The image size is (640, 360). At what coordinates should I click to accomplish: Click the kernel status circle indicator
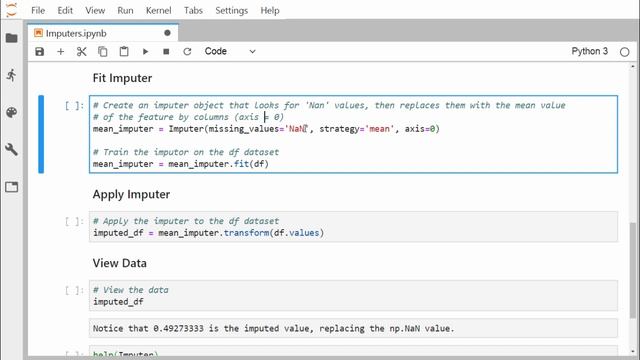click(x=624, y=52)
